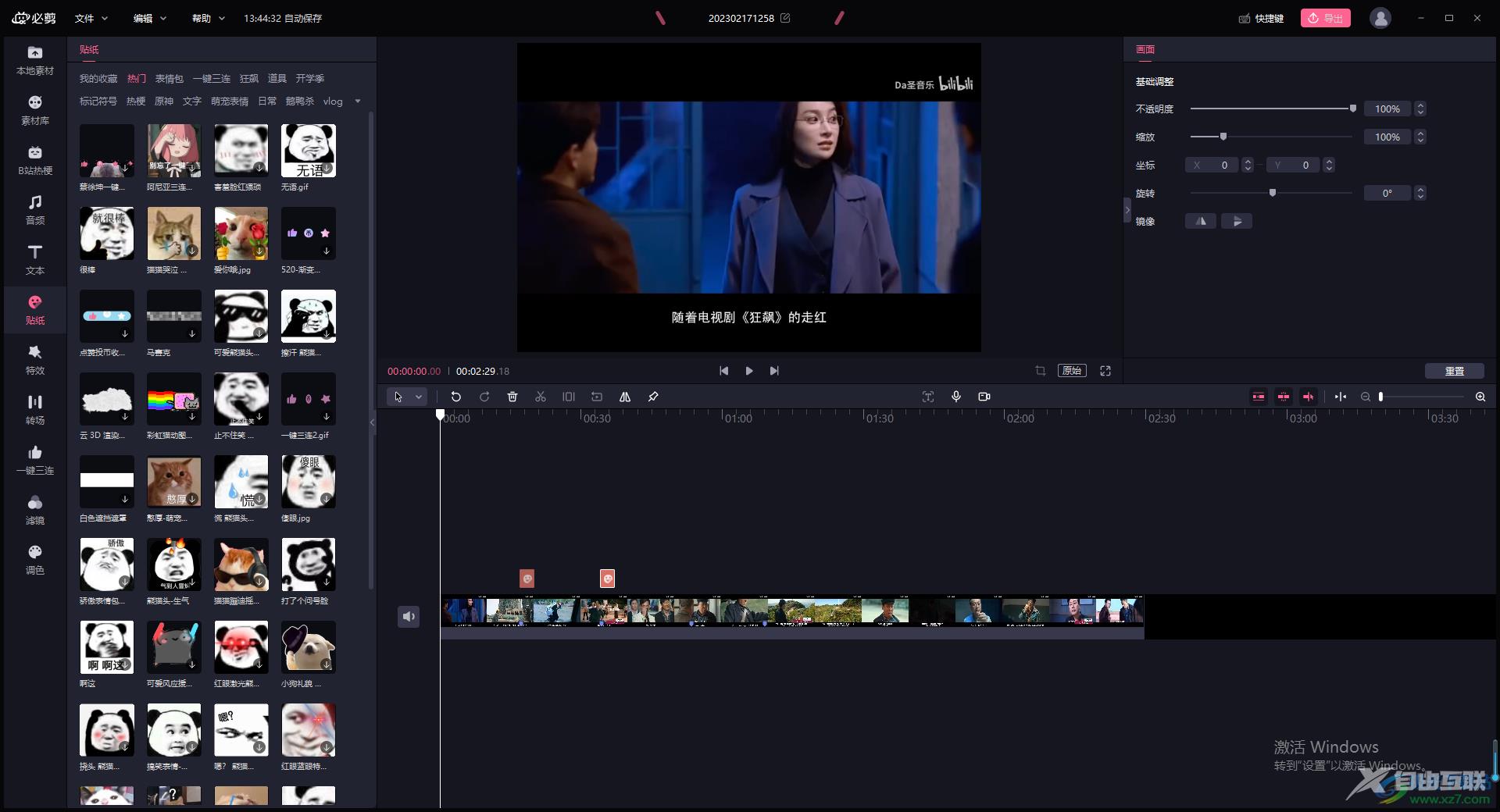This screenshot has width=1500, height=812.
Task: Toggle the first magnetic snap track button
Action: pyautogui.click(x=1259, y=397)
